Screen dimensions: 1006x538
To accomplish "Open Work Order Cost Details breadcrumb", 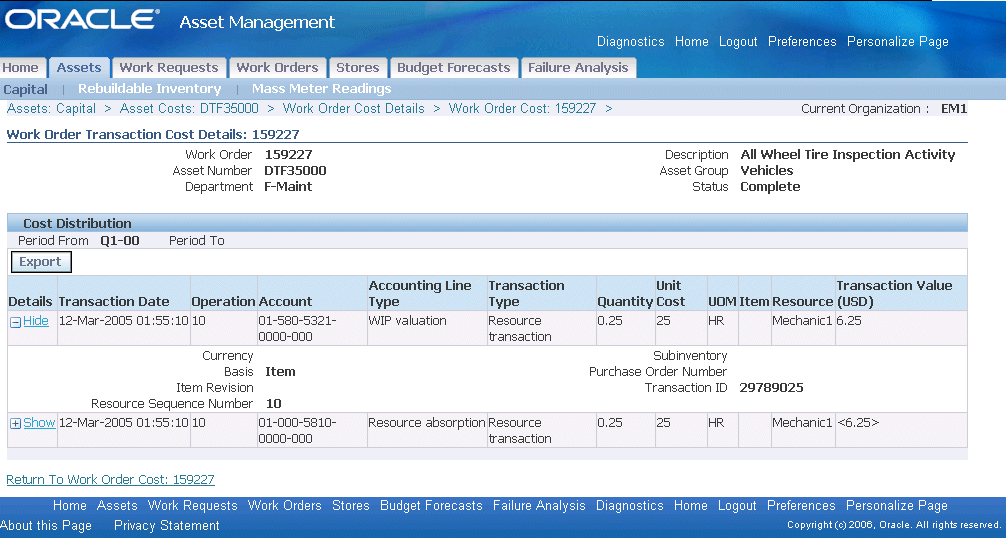I will point(354,108).
